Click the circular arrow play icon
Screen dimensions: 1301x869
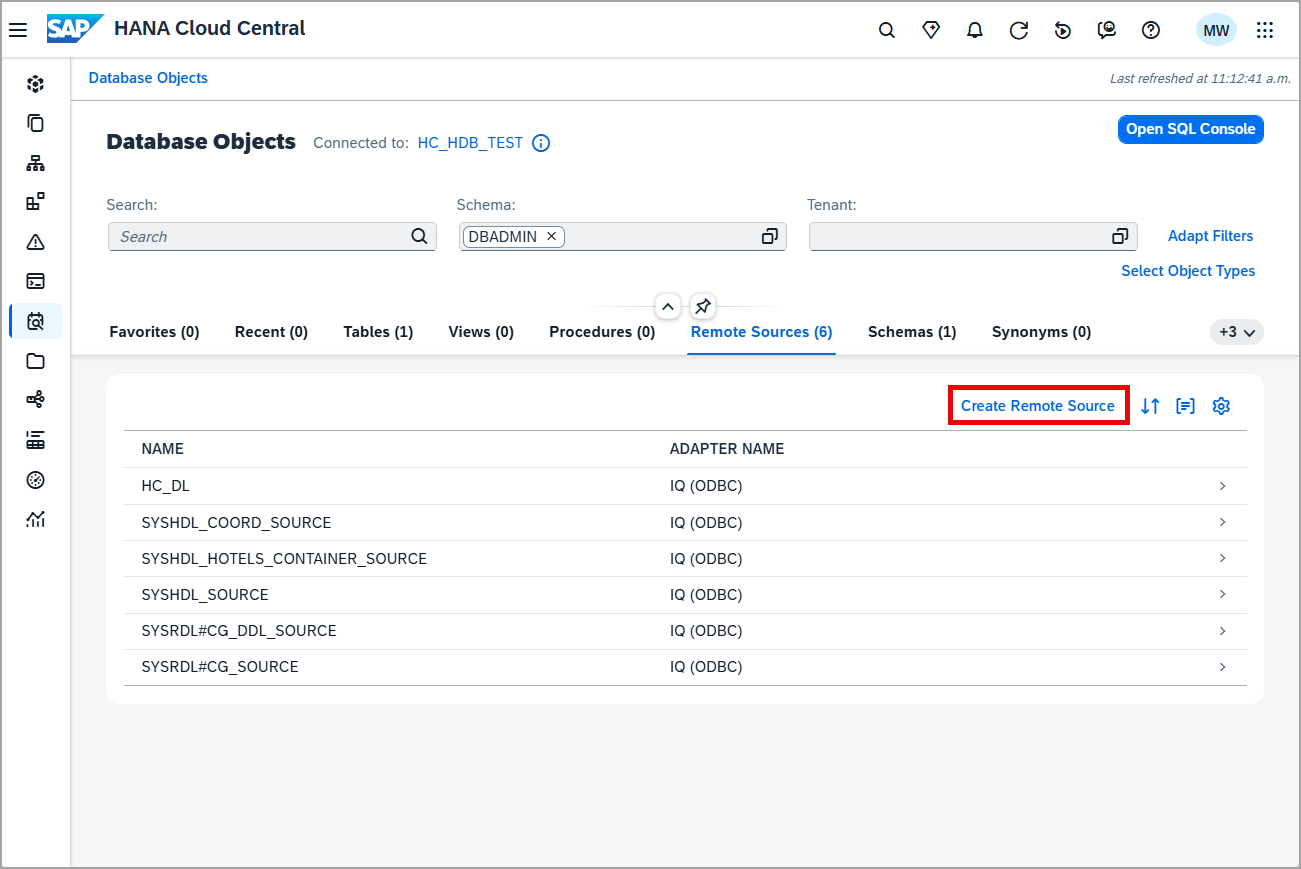1063,30
